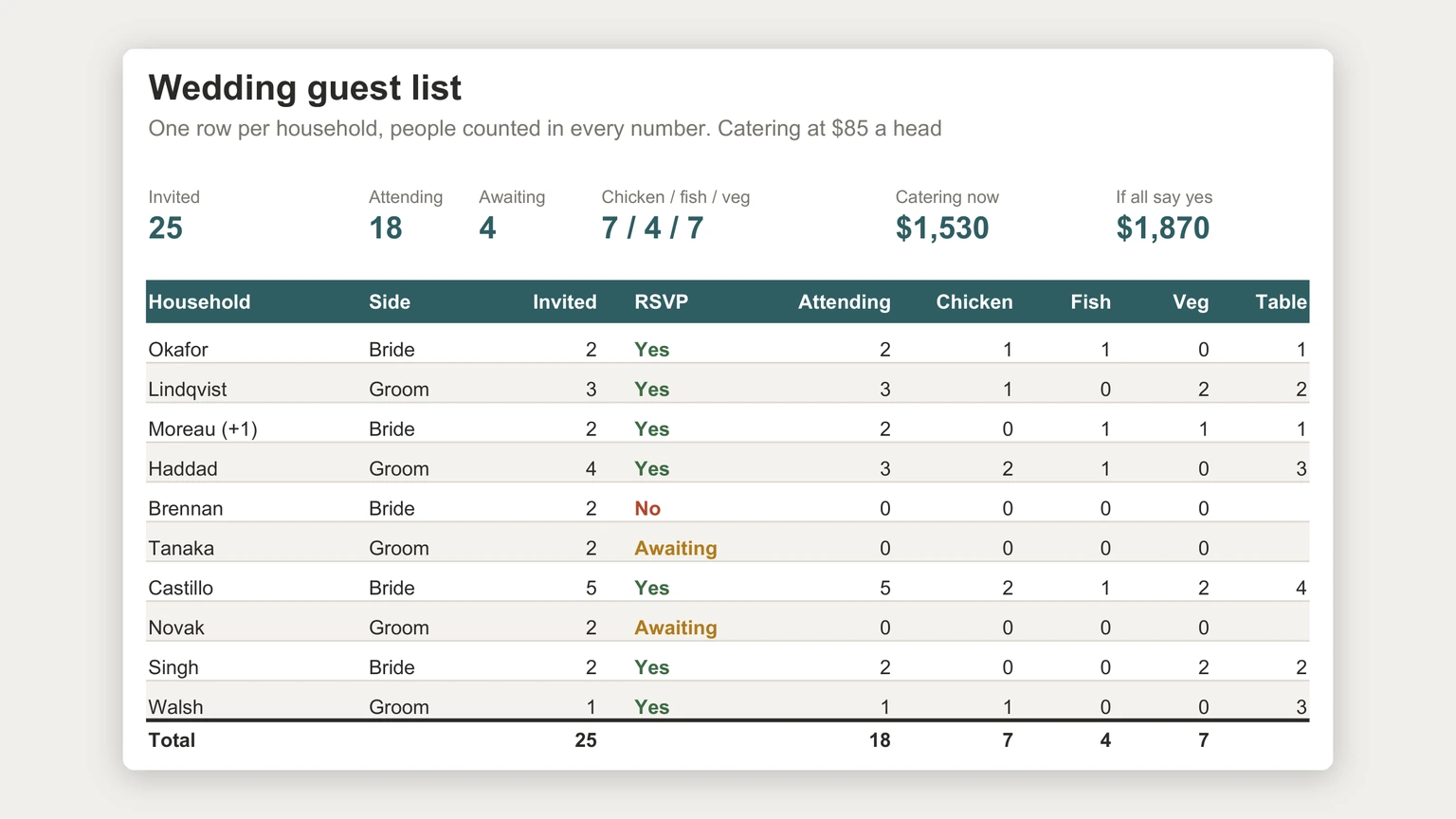Click the Total row label
Screen dimensions: 1456x819
click(x=172, y=740)
